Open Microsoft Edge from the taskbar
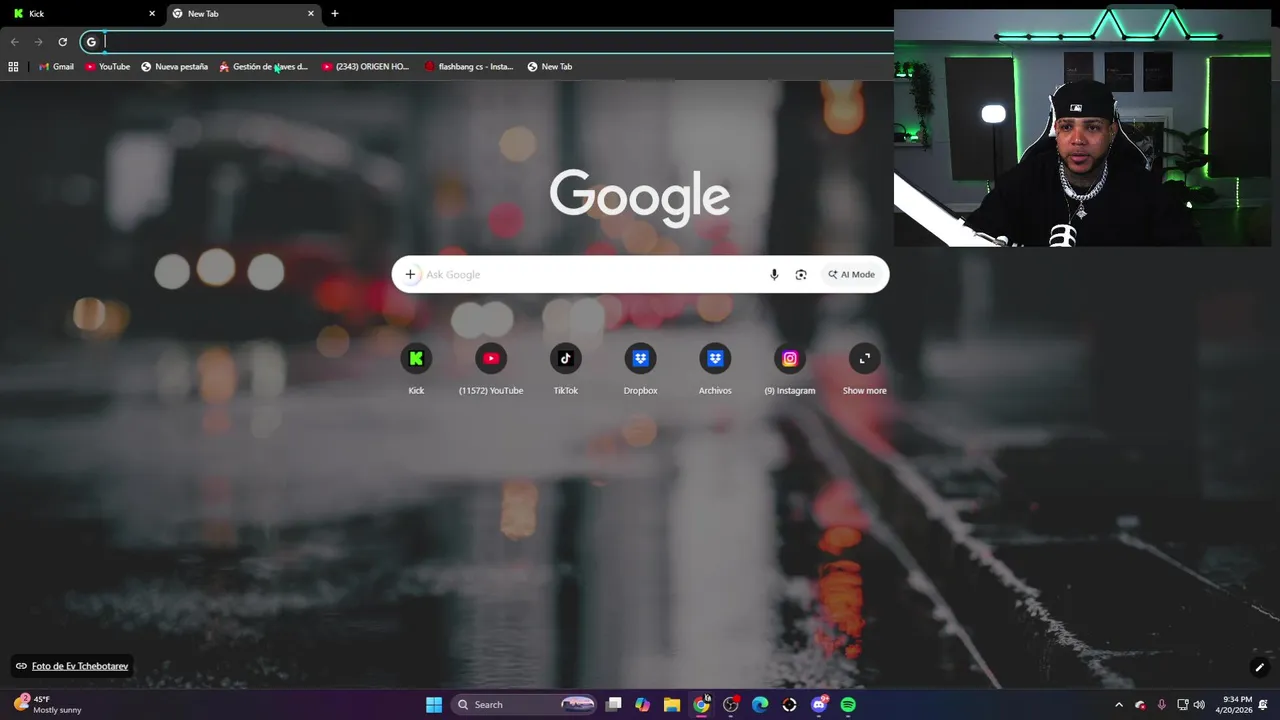Image resolution: width=1280 pixels, height=720 pixels. pos(760,705)
